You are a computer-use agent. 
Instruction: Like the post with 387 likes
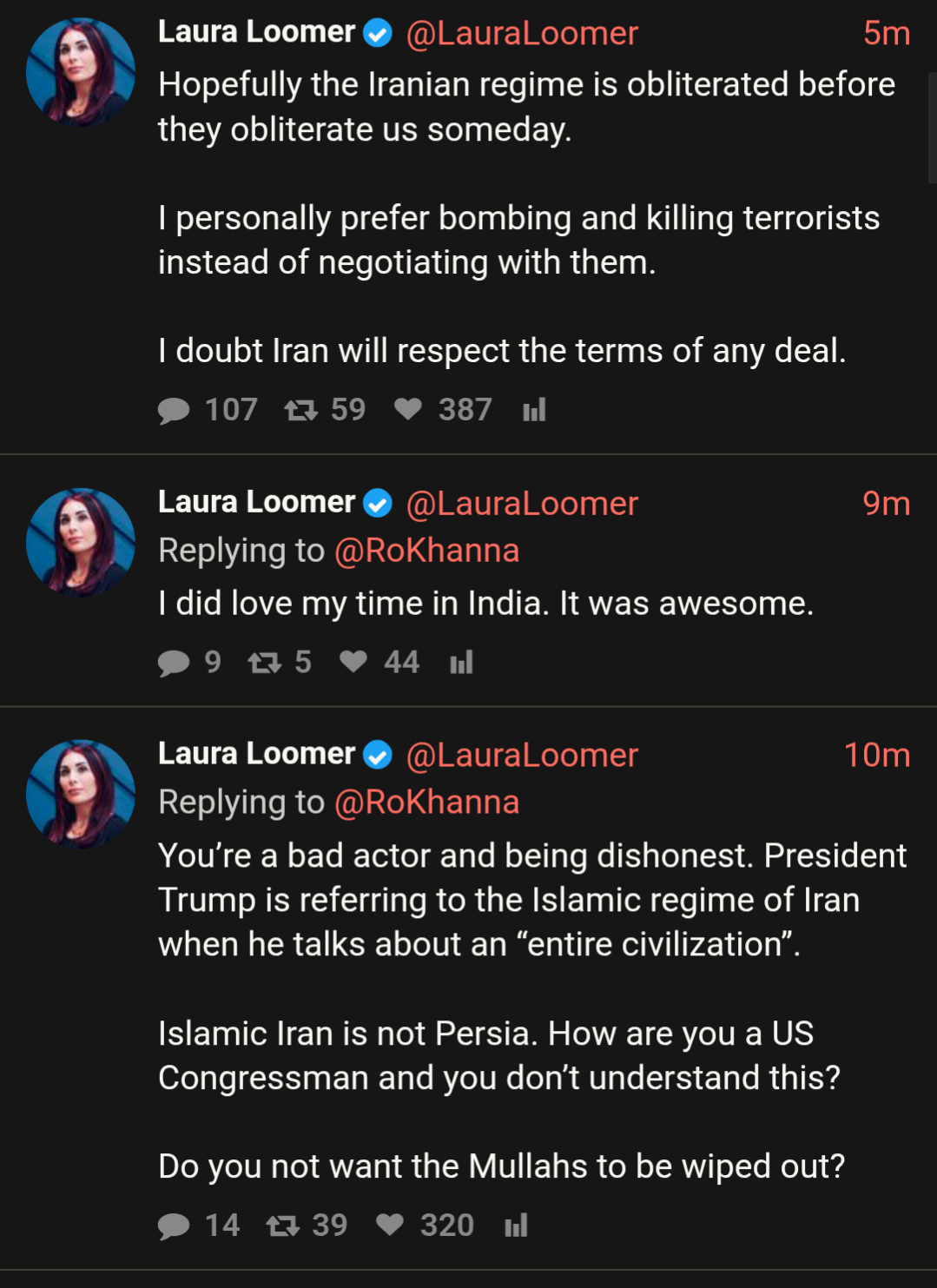tap(407, 409)
